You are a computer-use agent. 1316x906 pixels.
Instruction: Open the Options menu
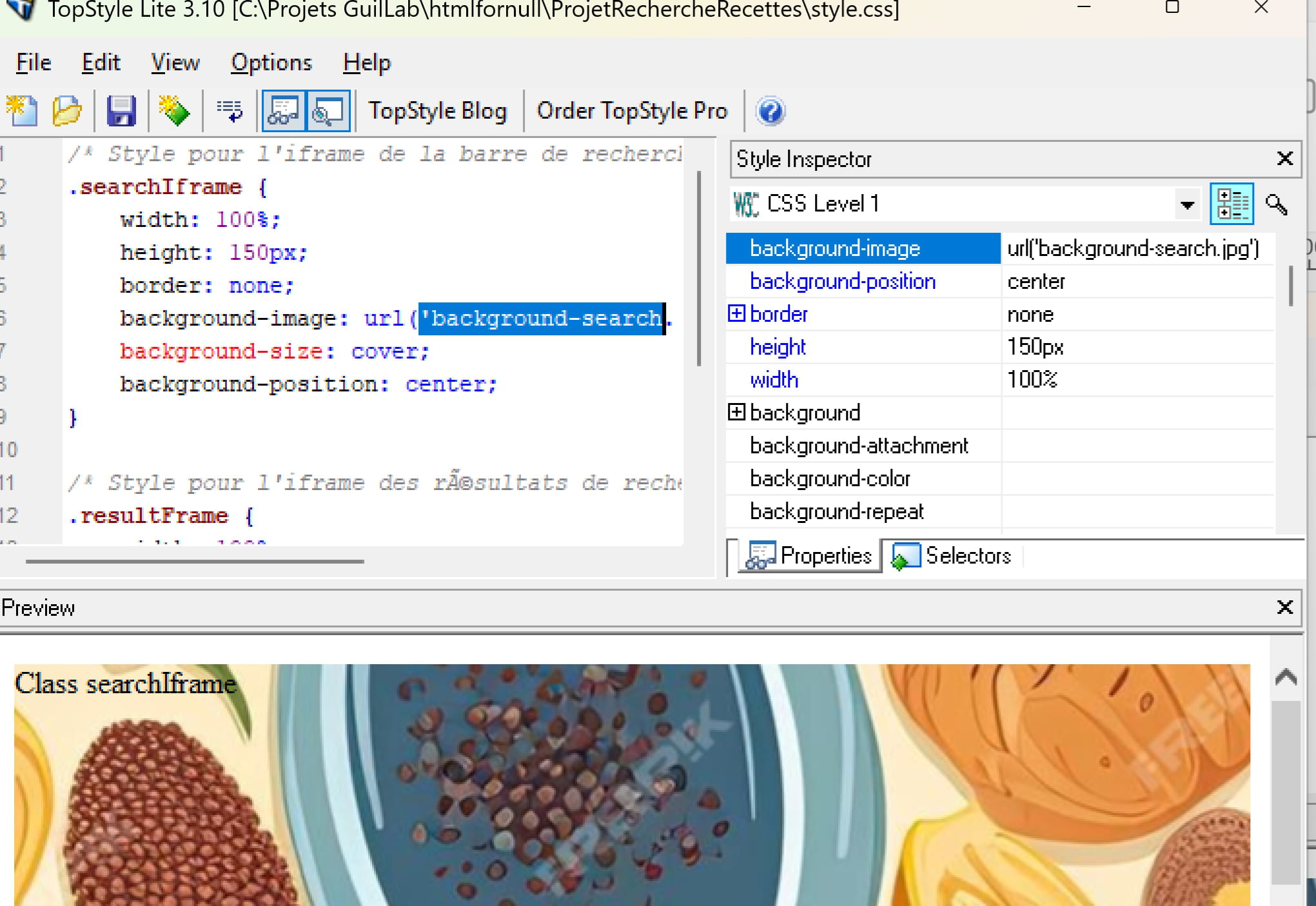click(x=271, y=63)
